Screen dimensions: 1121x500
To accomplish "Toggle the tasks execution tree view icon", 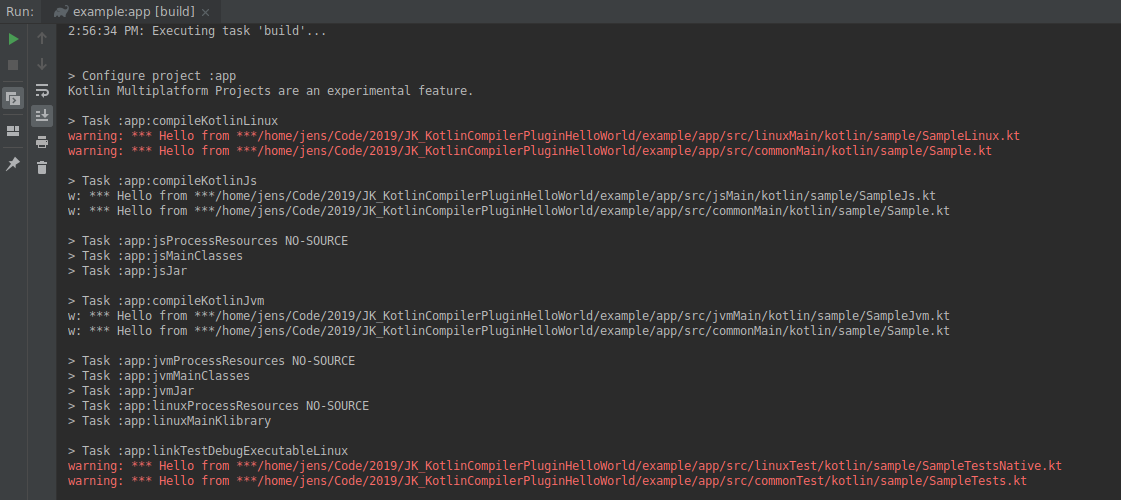I will (x=13, y=98).
